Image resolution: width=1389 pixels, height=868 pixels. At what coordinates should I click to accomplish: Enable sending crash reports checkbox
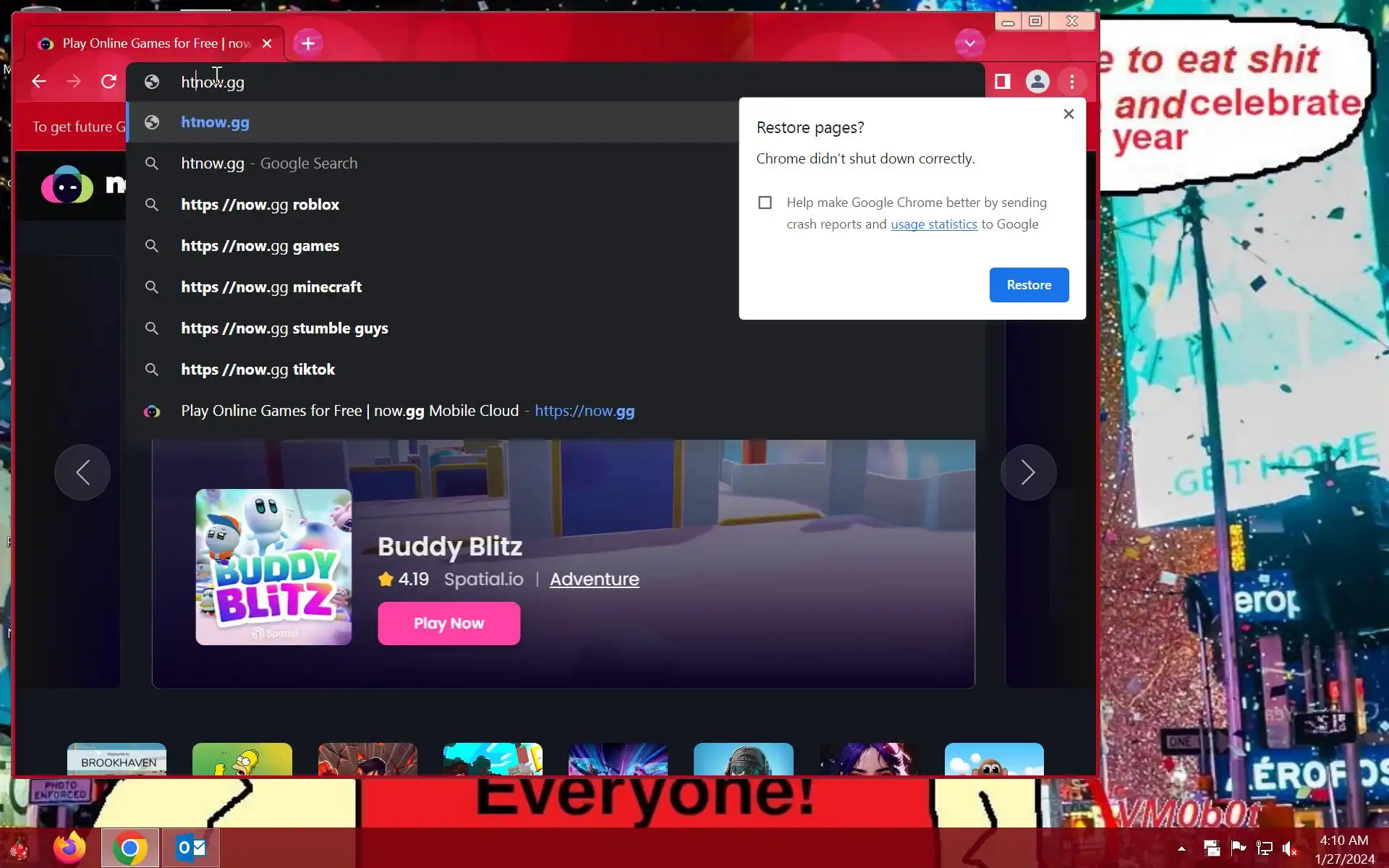point(765,203)
